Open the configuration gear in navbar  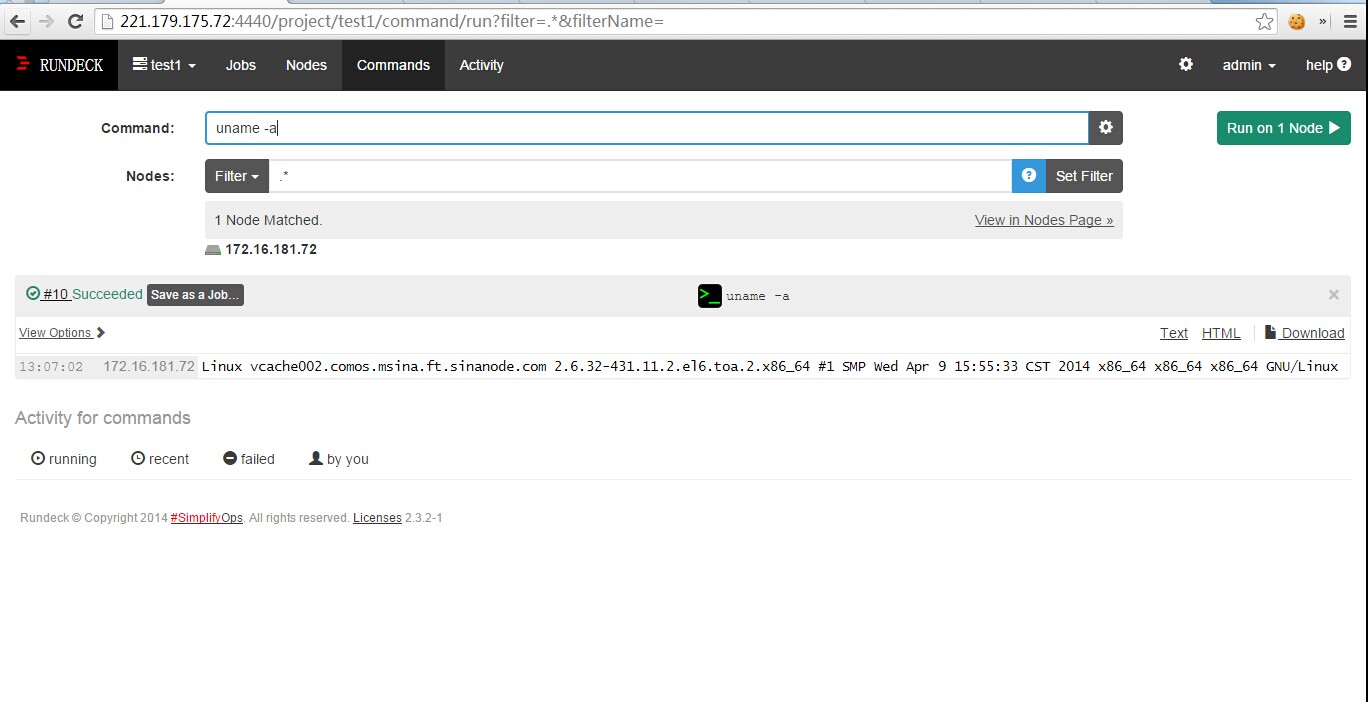coord(1186,64)
